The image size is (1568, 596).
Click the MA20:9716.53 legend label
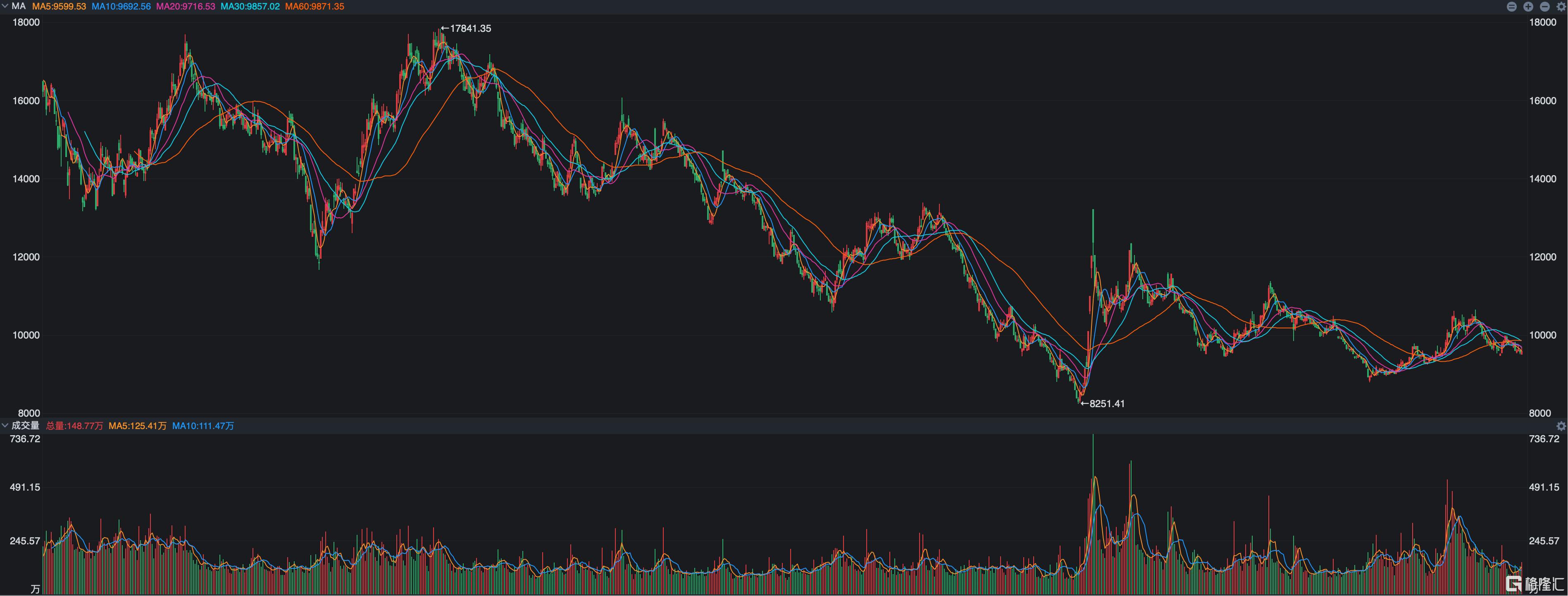point(186,7)
